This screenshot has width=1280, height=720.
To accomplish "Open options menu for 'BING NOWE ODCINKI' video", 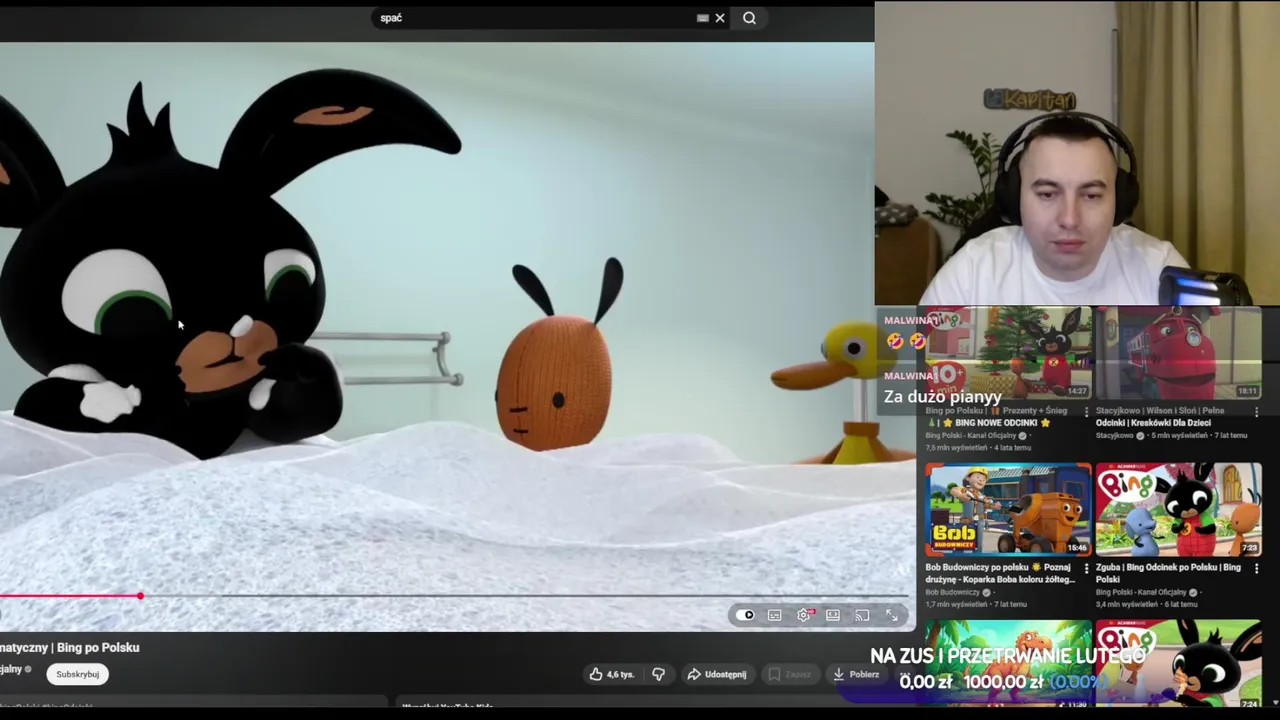I will (1086, 412).
